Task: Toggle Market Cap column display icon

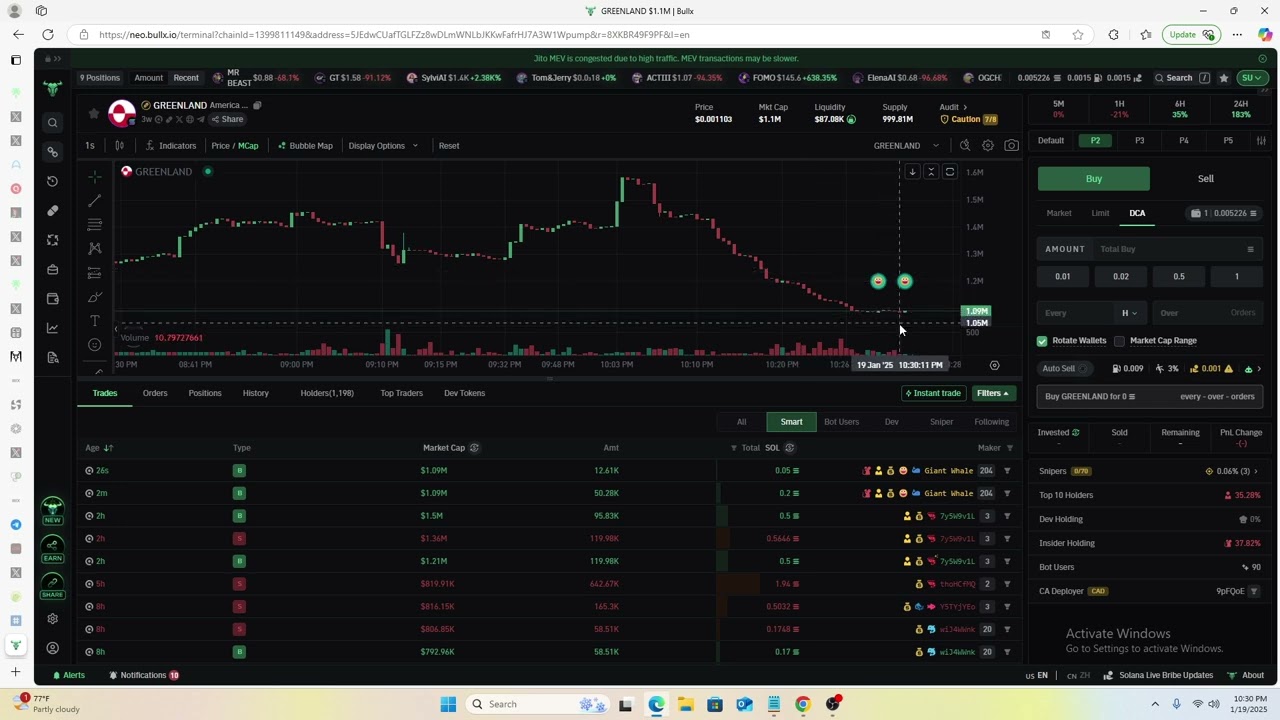Action: pos(474,448)
